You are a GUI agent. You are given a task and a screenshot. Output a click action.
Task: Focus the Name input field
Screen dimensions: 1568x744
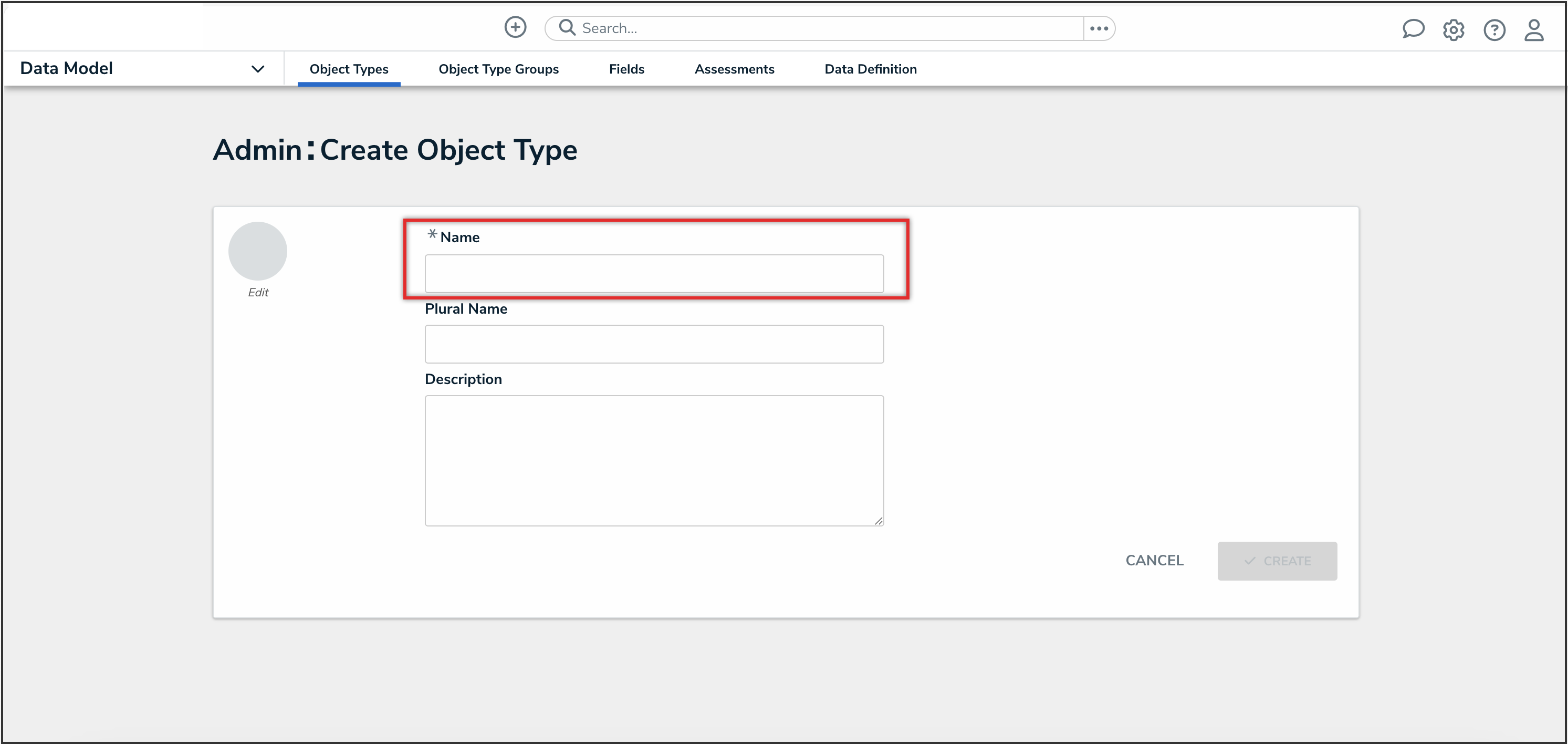coord(654,273)
